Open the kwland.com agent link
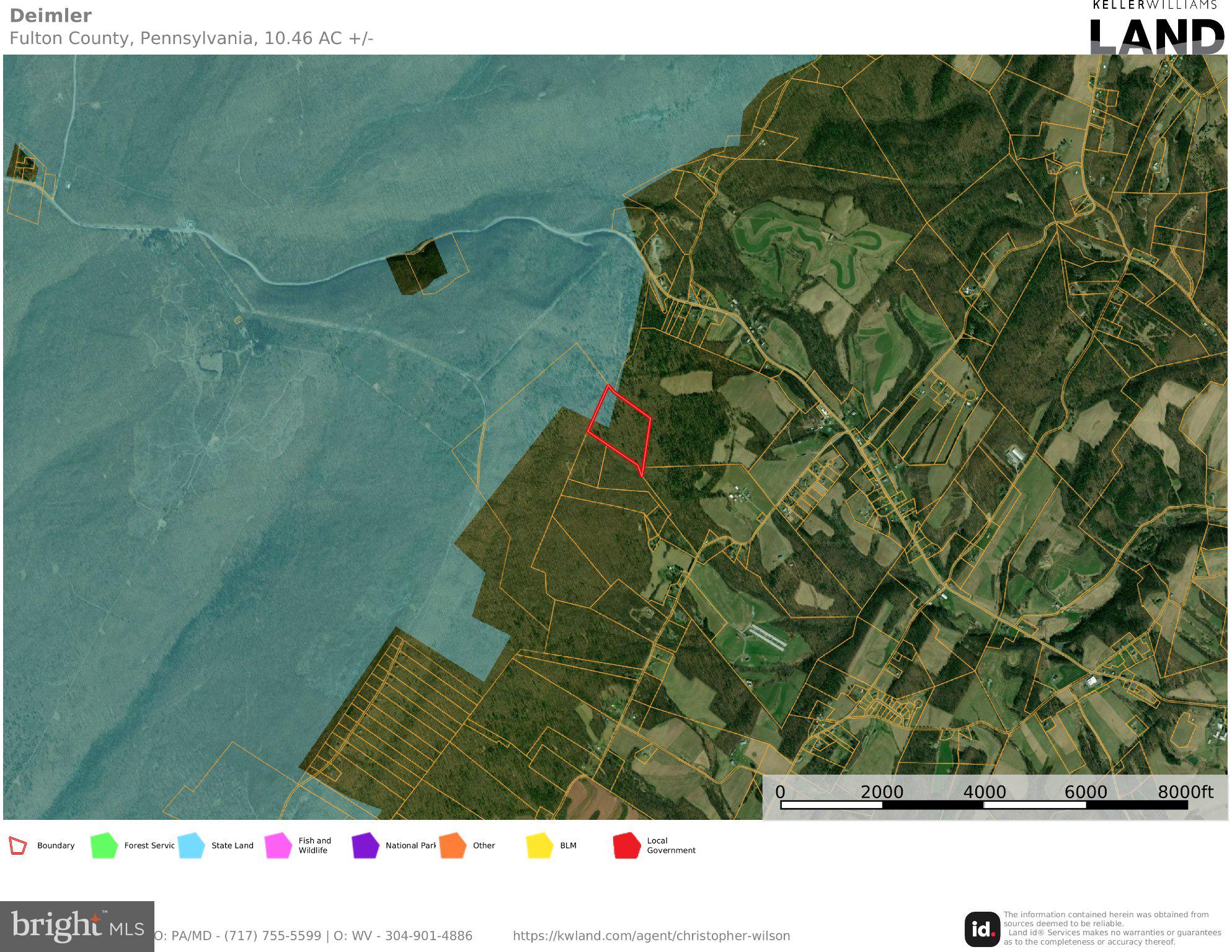The height and width of the screenshot is (952, 1232). click(x=651, y=936)
